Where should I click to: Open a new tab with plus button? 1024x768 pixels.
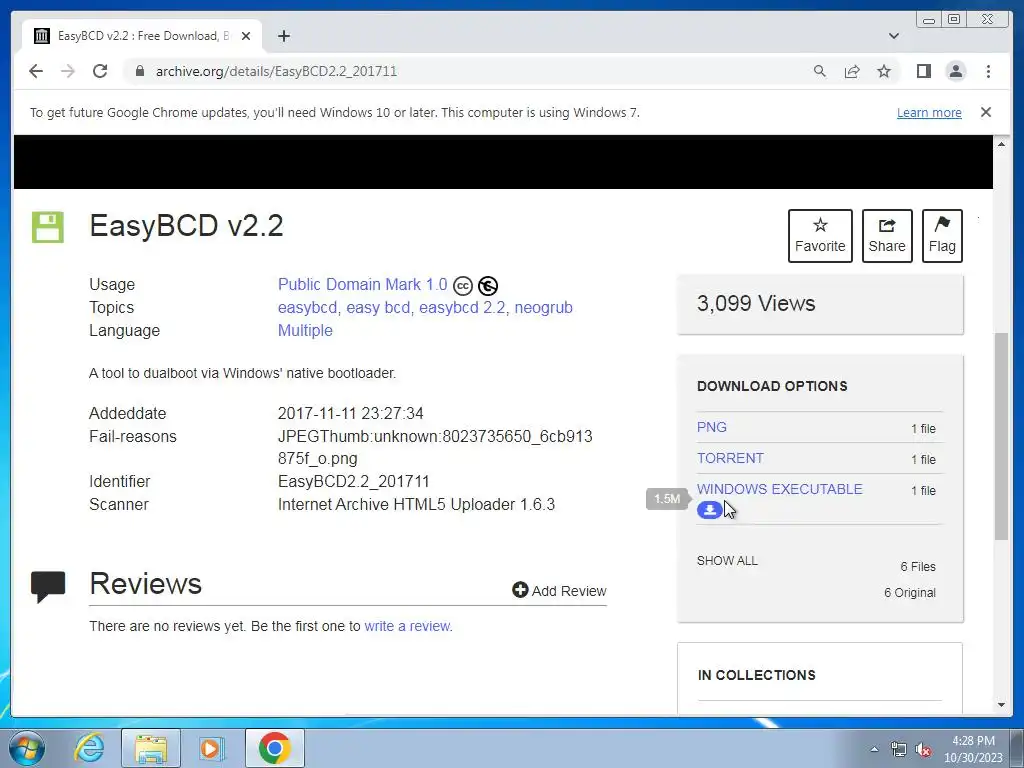click(283, 36)
